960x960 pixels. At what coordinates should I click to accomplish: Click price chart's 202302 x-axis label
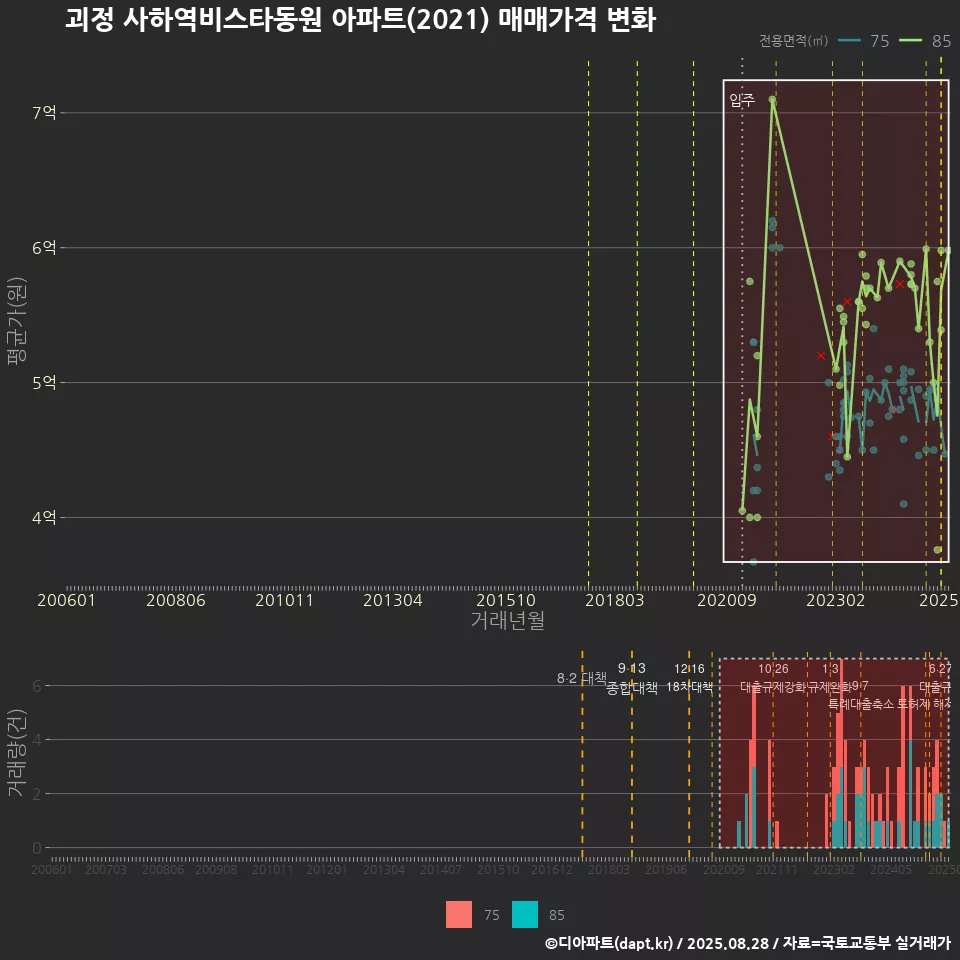coord(835,600)
